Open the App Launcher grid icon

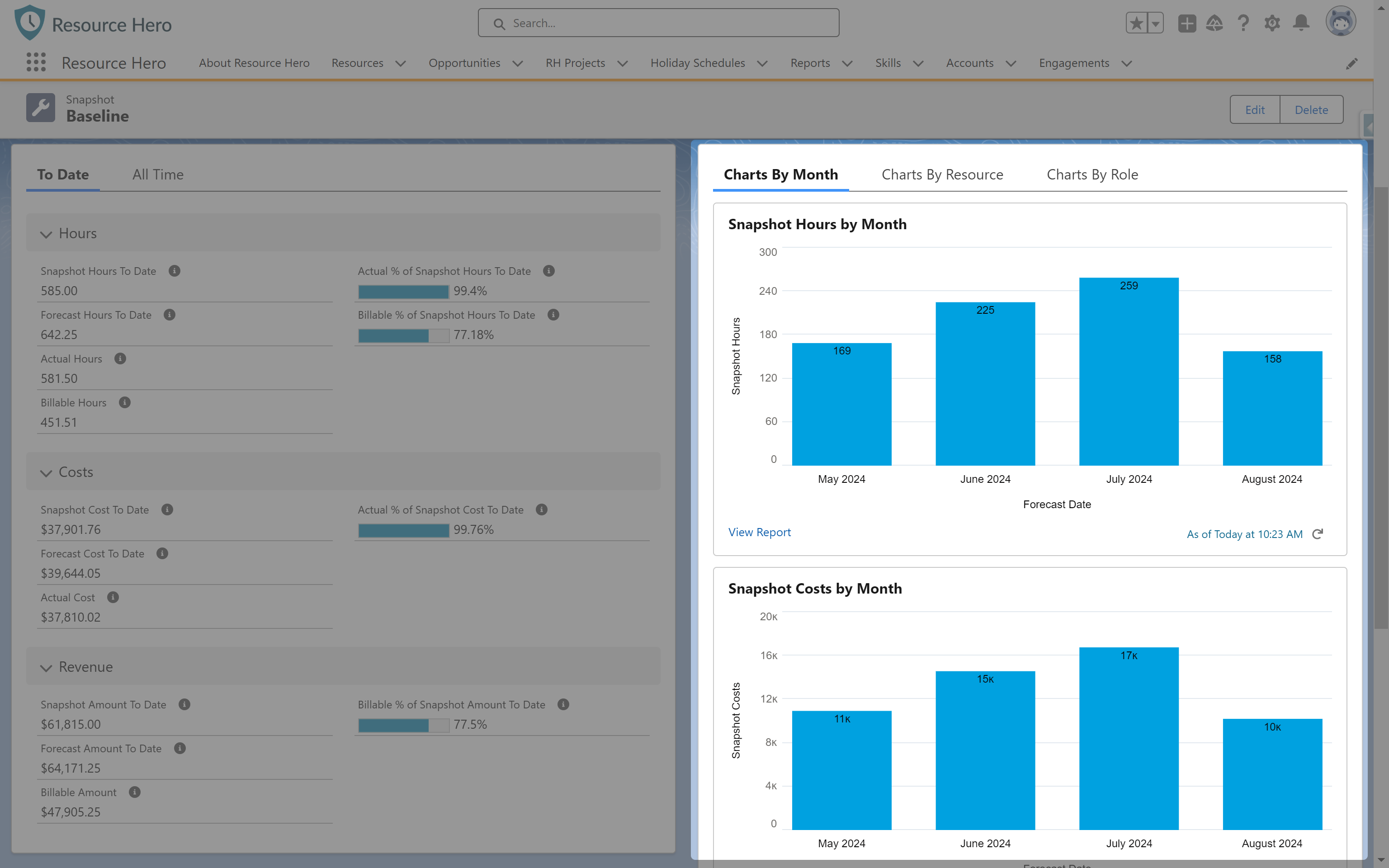coord(36,62)
